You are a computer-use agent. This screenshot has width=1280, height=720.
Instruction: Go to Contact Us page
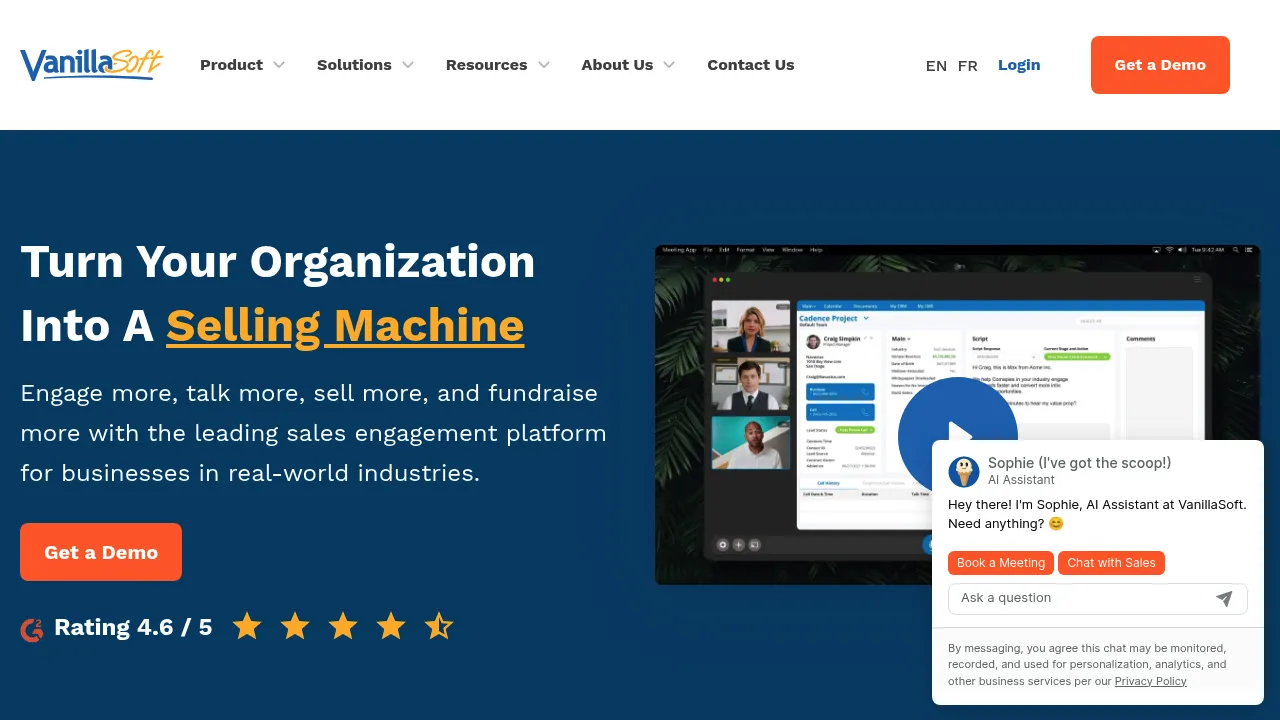750,65
